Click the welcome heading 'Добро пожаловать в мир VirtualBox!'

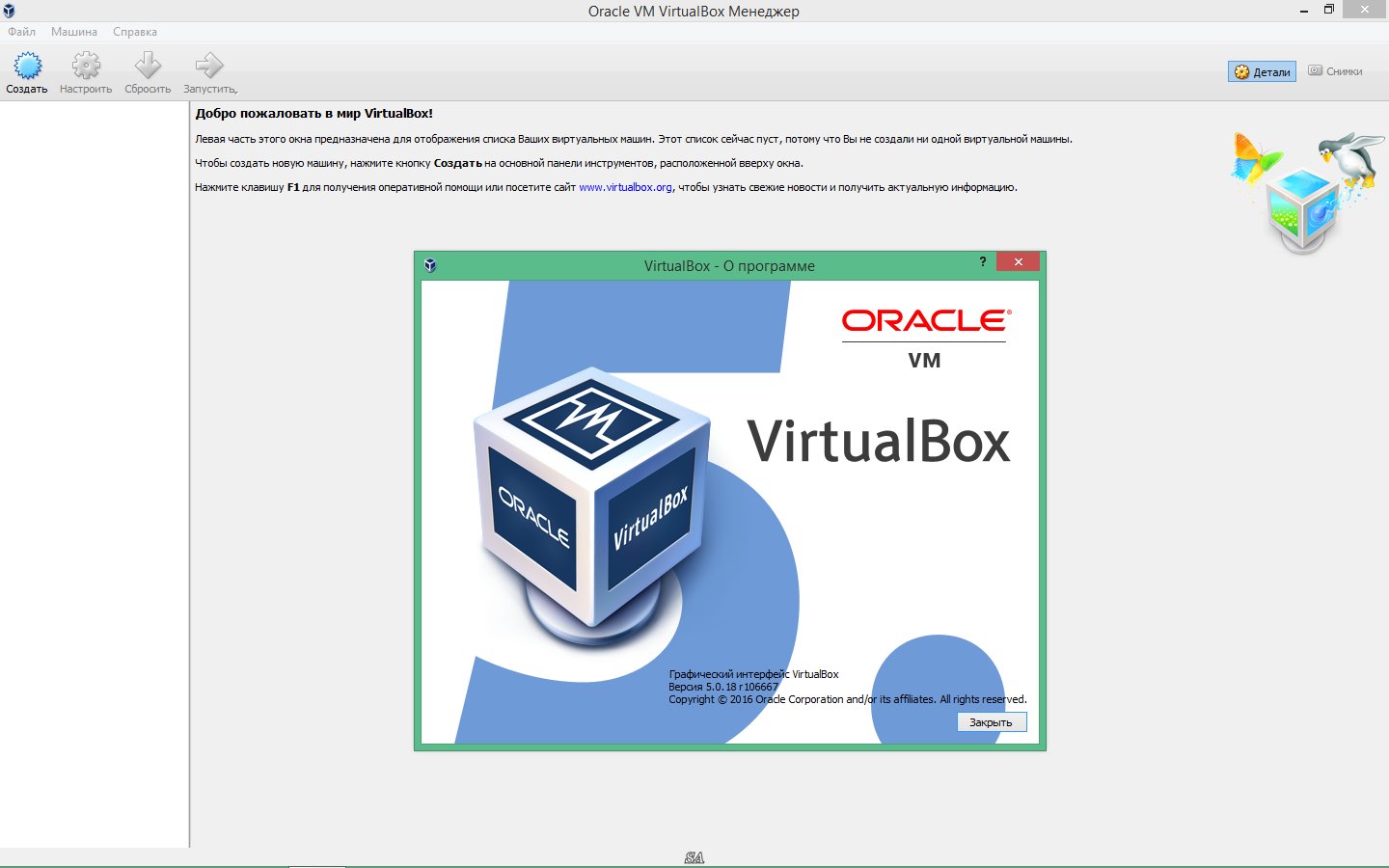point(314,113)
